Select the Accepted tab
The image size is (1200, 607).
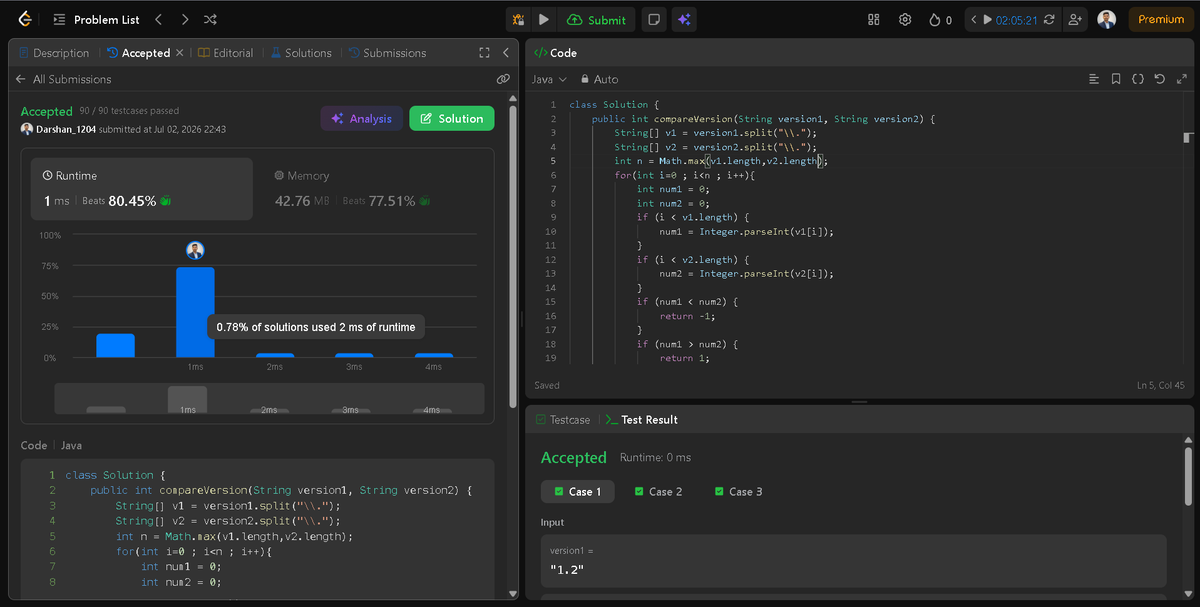click(x=137, y=53)
